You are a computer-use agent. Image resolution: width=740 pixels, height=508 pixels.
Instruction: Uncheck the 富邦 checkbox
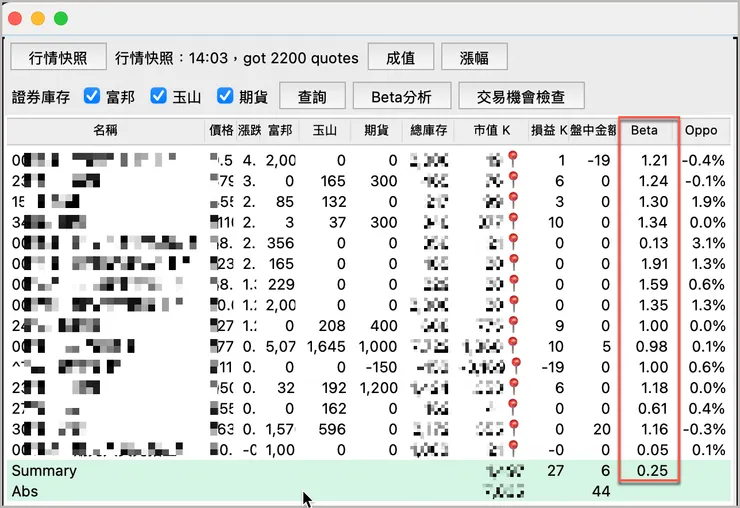click(x=92, y=96)
